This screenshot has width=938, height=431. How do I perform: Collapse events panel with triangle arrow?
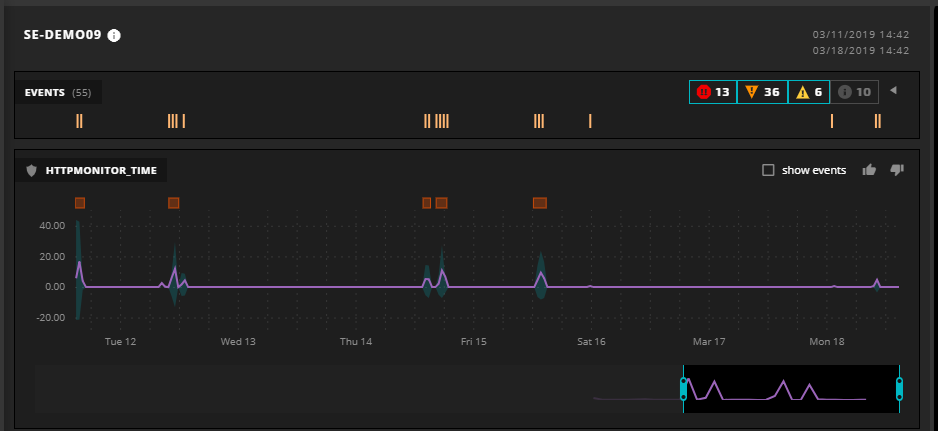[893, 91]
